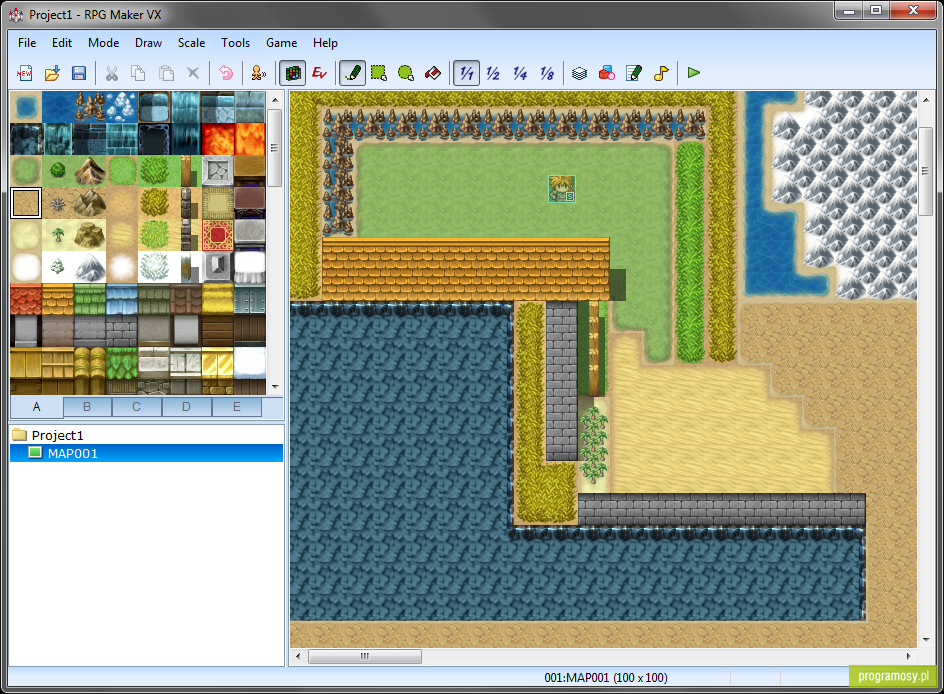Open the Draw menu
Viewport: 944px width, 694px height.
point(148,43)
